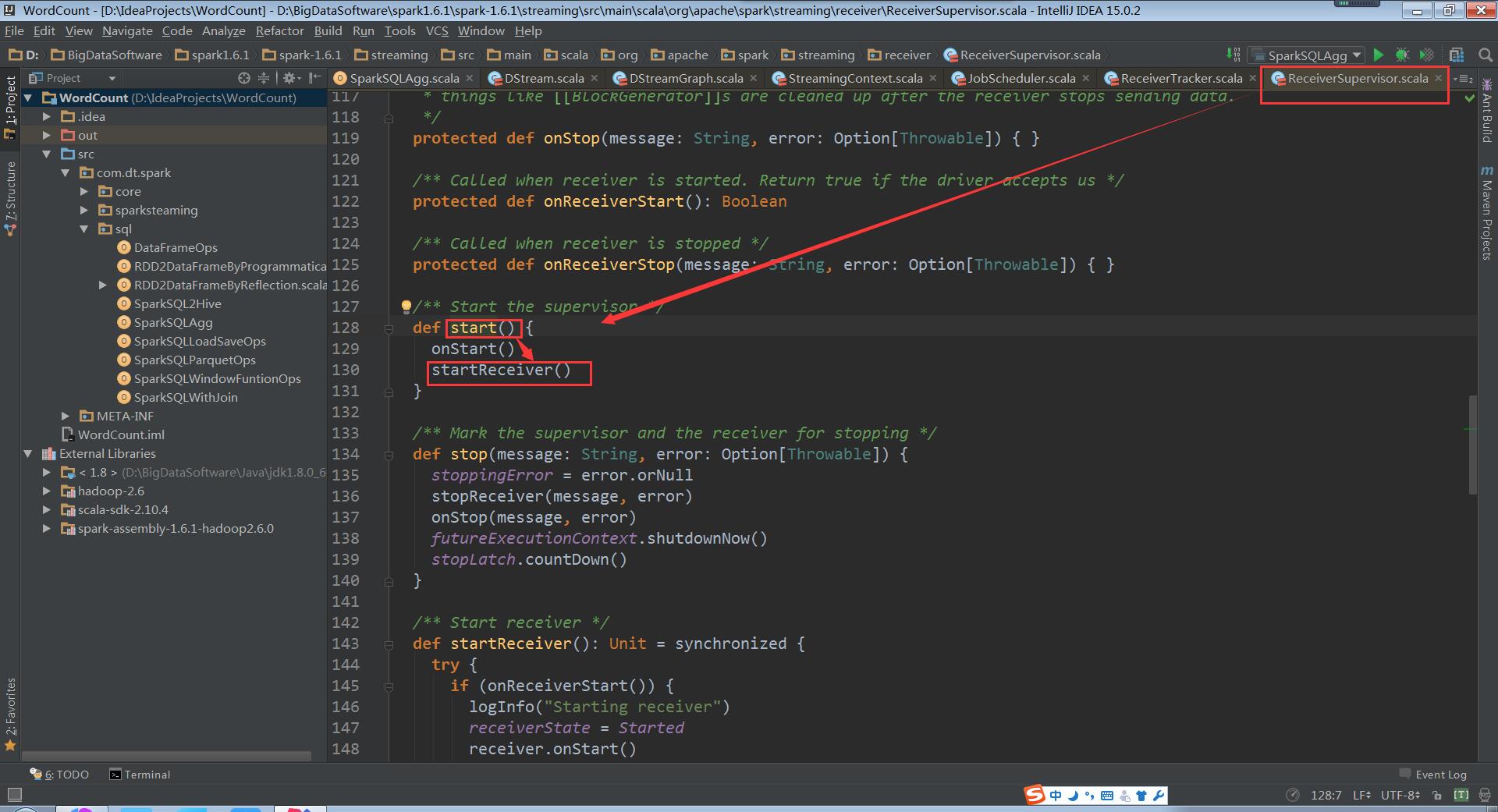Image resolution: width=1498 pixels, height=812 pixels.
Task: Open Sogou skin shirt icon
Action: tap(1141, 796)
